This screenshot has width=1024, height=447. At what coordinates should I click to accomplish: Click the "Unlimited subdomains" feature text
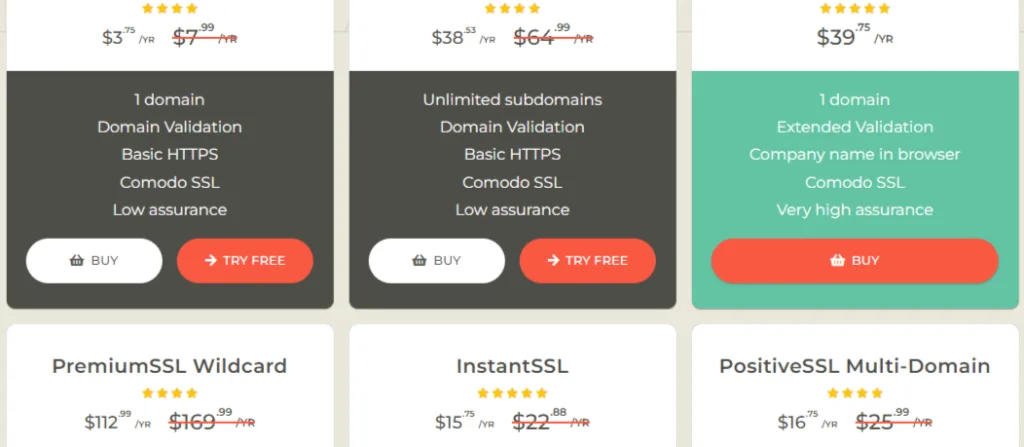point(512,100)
